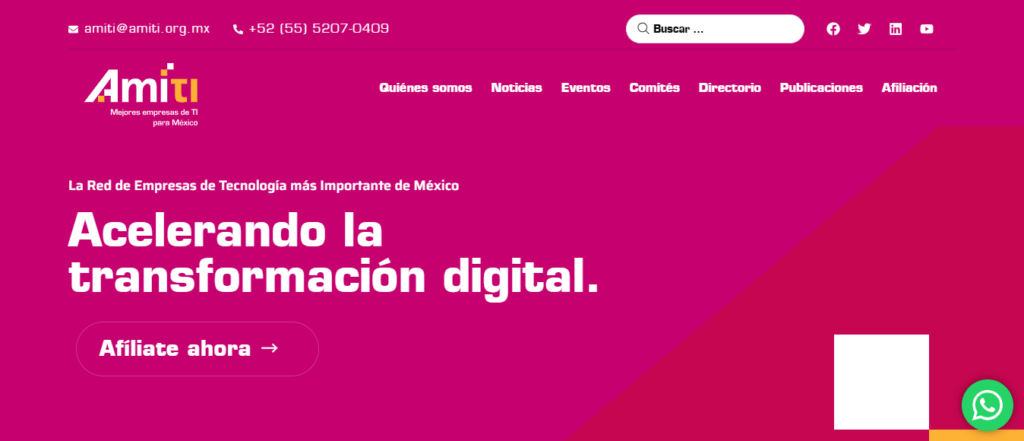Navigate to Publicaciones
This screenshot has width=1024, height=441.
(821, 88)
